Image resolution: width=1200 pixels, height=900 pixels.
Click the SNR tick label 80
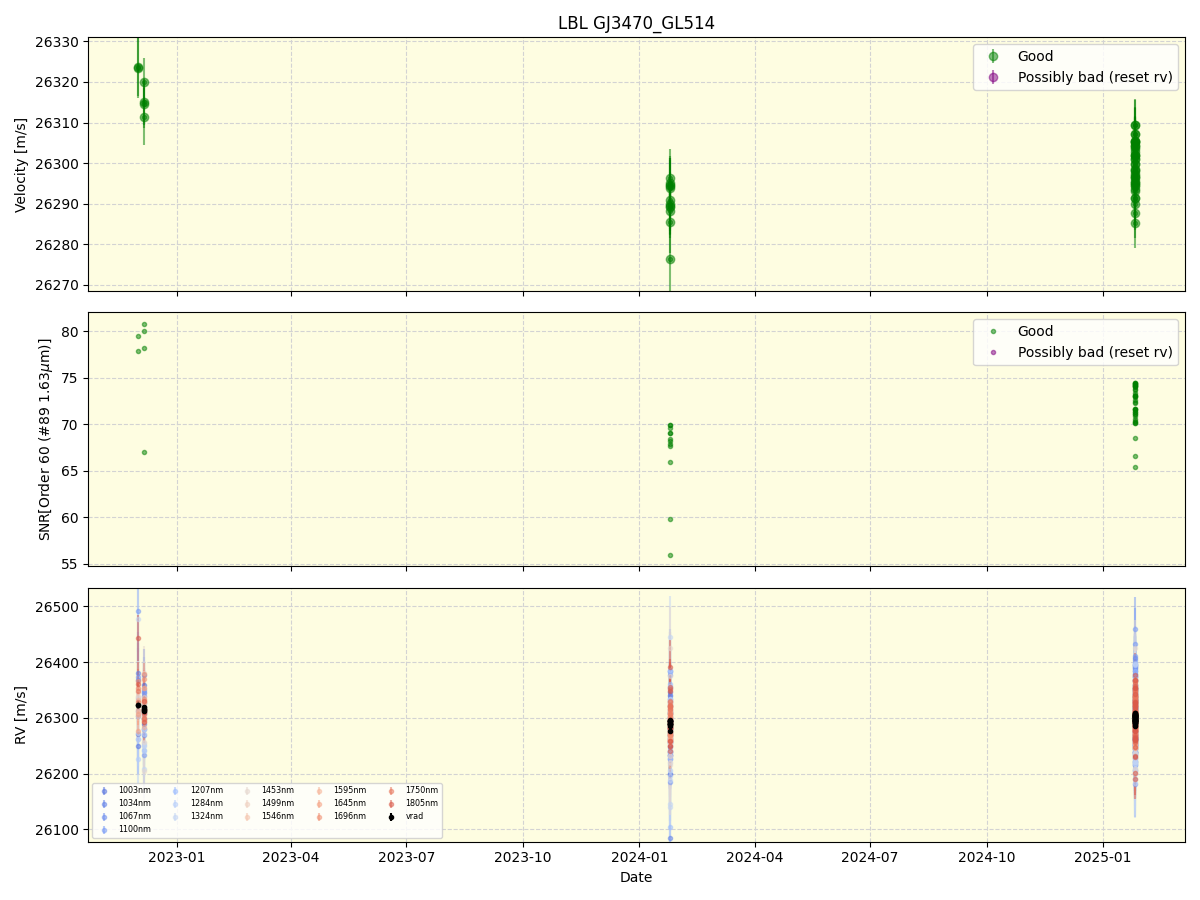click(72, 331)
